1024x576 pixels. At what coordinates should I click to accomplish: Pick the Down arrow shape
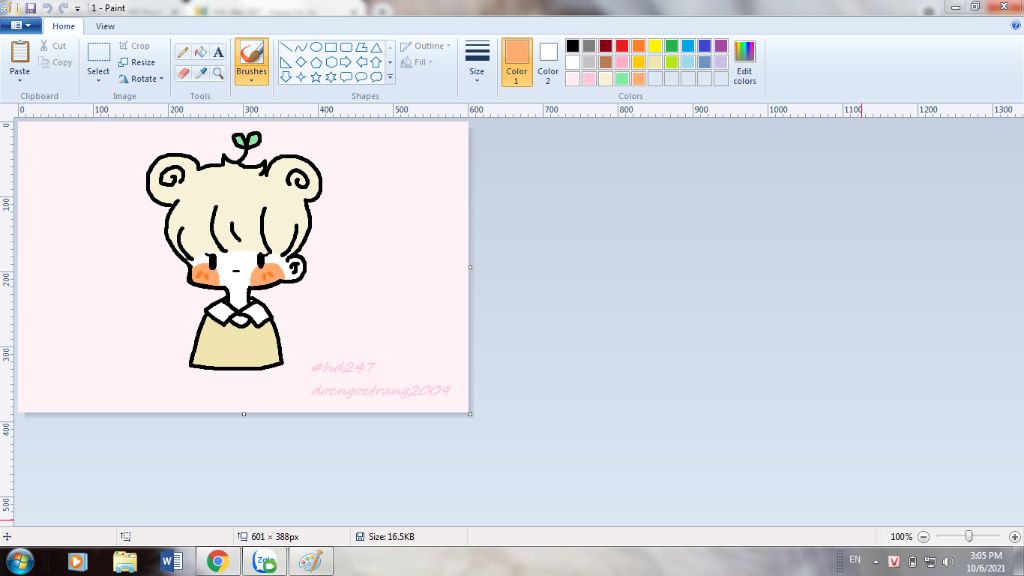(285, 77)
